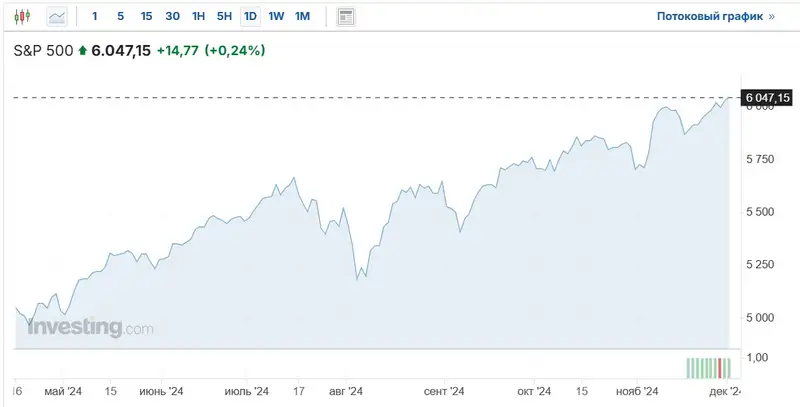Screen dimensions: 800x407
Task: Click the авг '24 date on the time axis
Action: (x=345, y=391)
